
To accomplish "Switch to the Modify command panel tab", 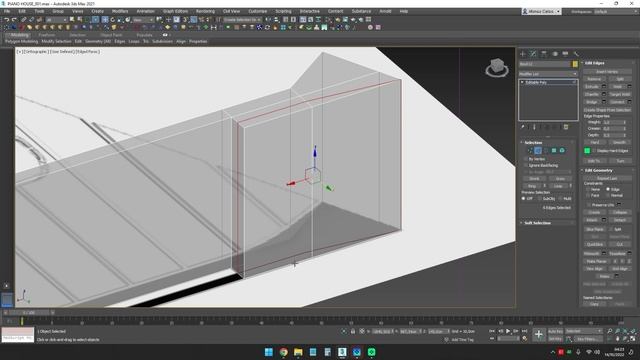I will (x=533, y=54).
